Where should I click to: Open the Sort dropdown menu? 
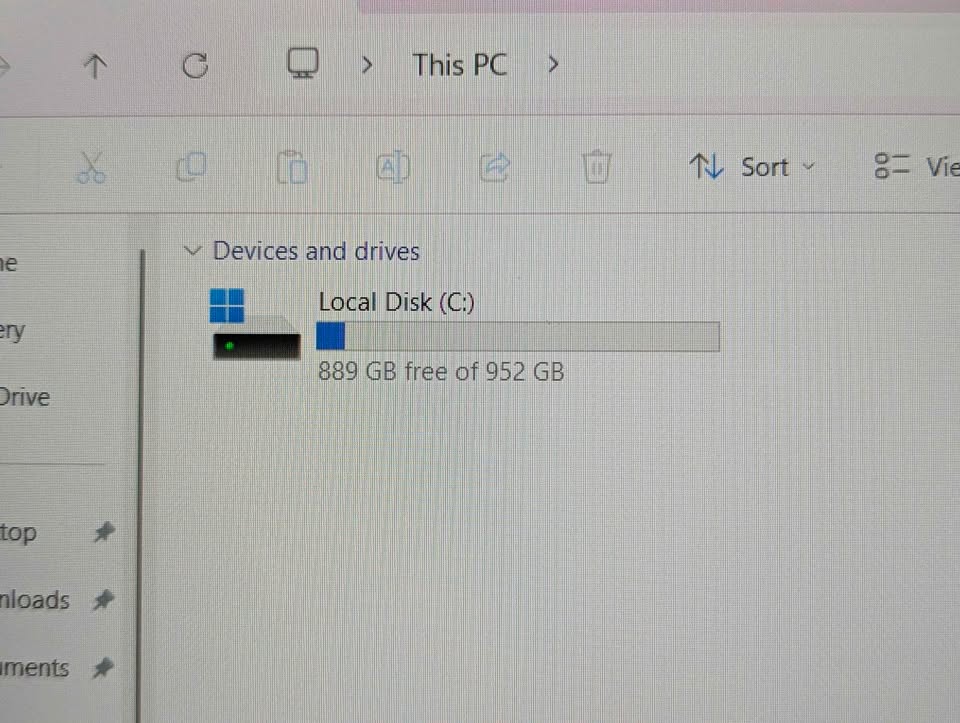pyautogui.click(x=752, y=167)
